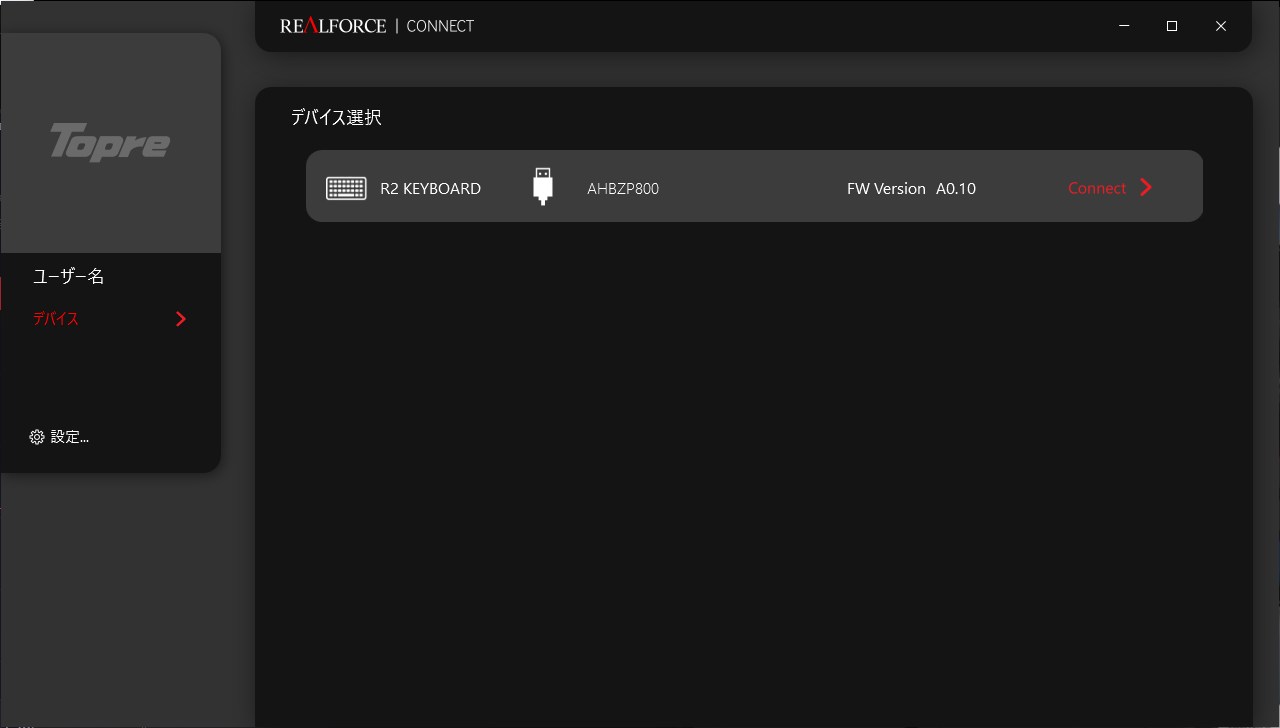Image resolution: width=1280 pixels, height=728 pixels.
Task: Click the red Connect arrow chevron
Action: (1146, 187)
